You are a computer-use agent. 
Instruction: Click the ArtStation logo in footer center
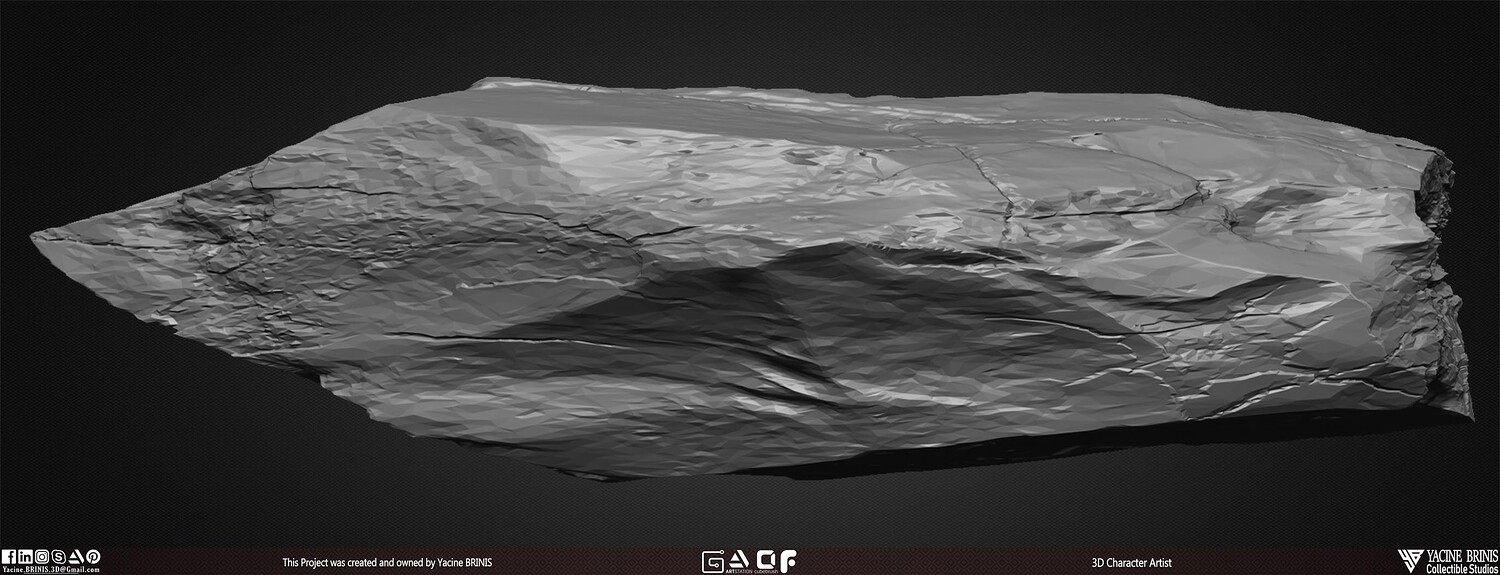tap(739, 560)
